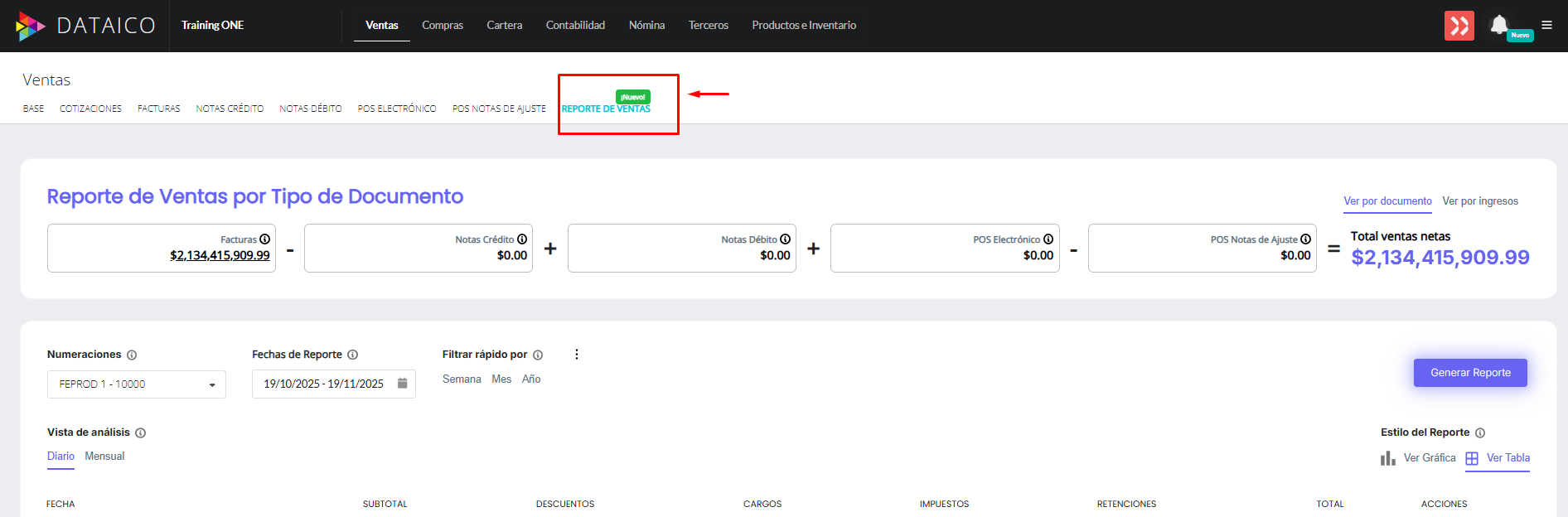Go to the Facturas tab
Viewport: 1568px width, 517px height.
click(158, 109)
